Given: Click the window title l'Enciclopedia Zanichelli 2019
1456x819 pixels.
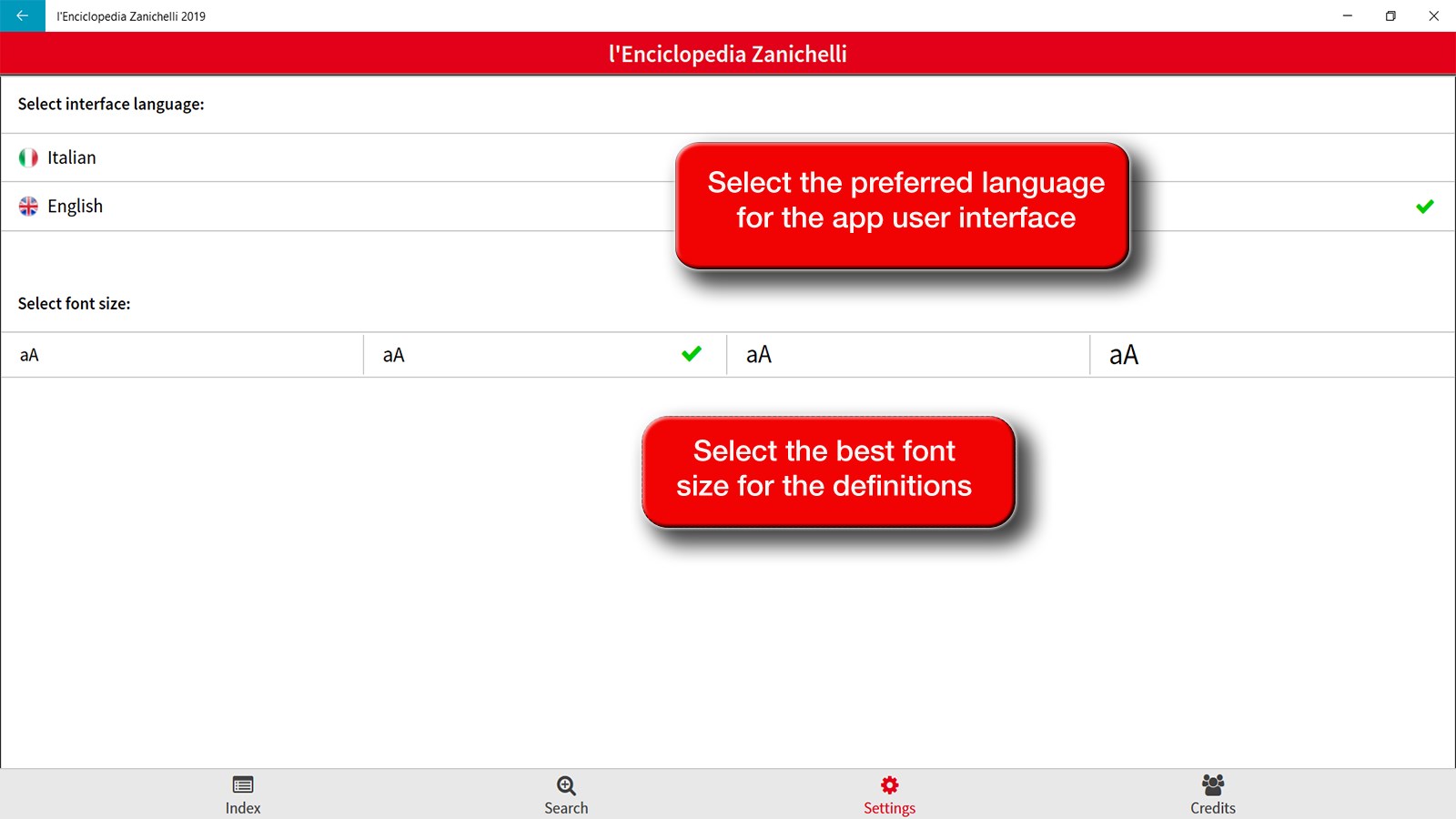Looking at the screenshot, I should 131,16.
